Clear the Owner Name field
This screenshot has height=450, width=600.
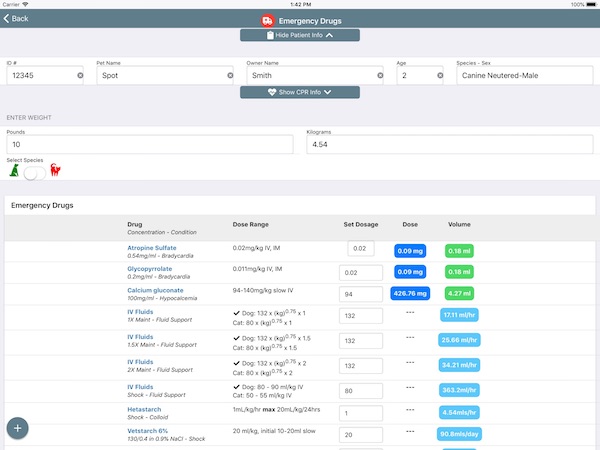point(380,75)
